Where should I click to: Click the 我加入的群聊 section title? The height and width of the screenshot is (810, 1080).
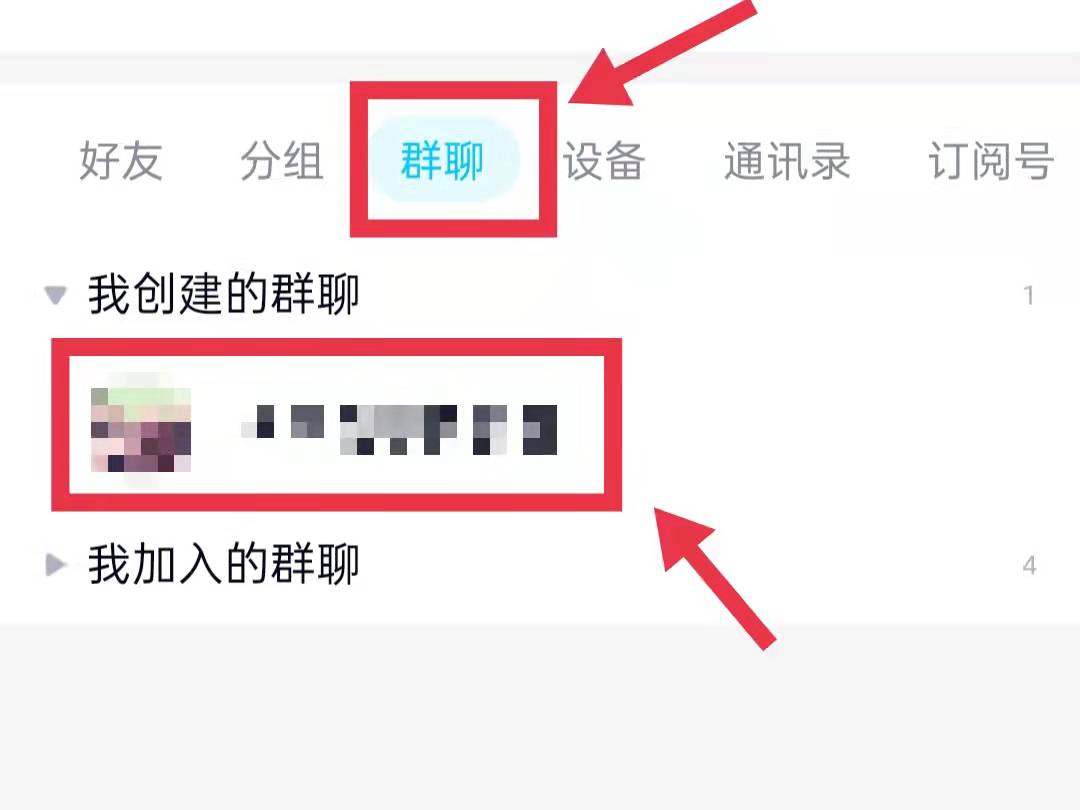pyautogui.click(x=224, y=564)
